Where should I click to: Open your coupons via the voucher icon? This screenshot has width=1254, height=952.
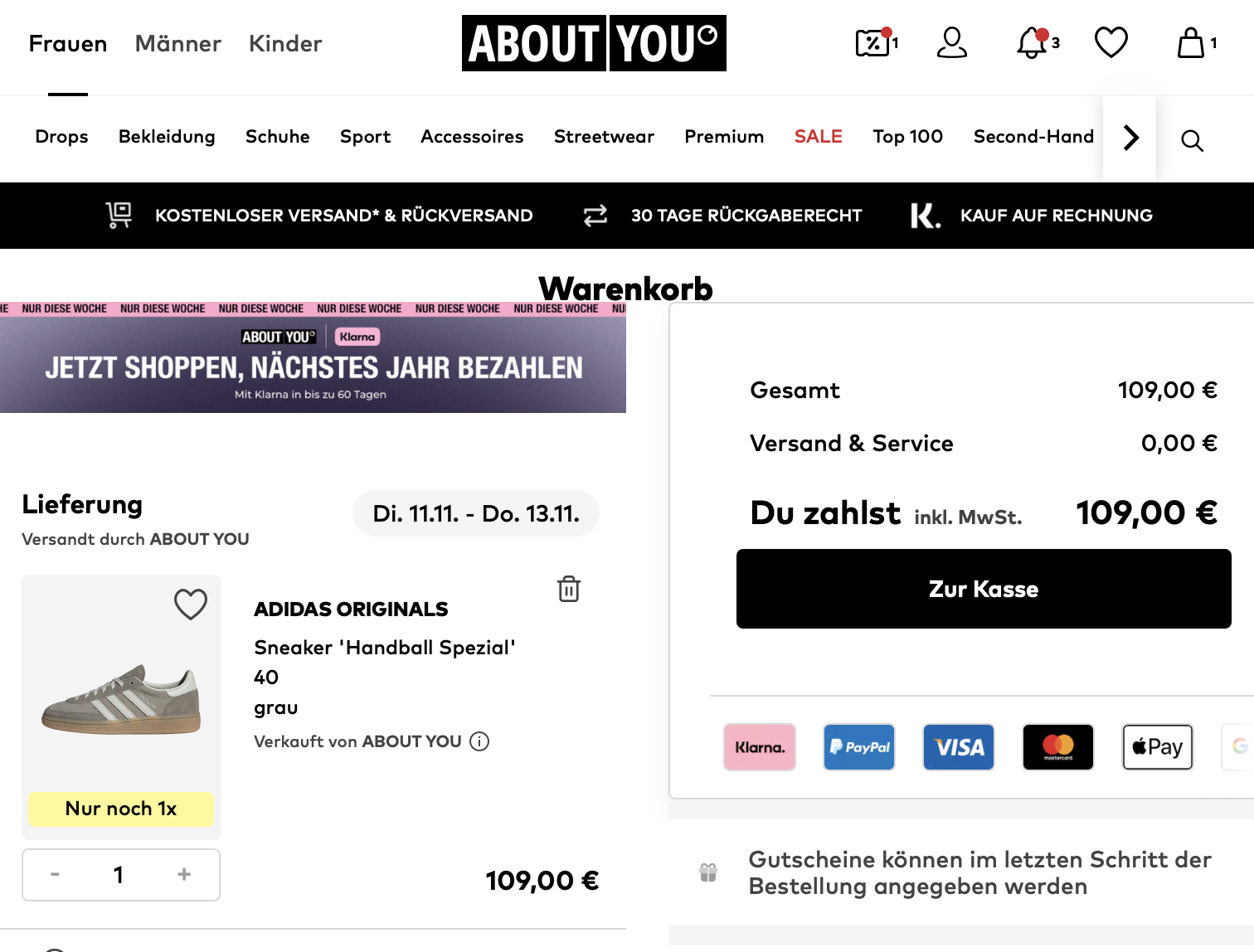(x=873, y=43)
